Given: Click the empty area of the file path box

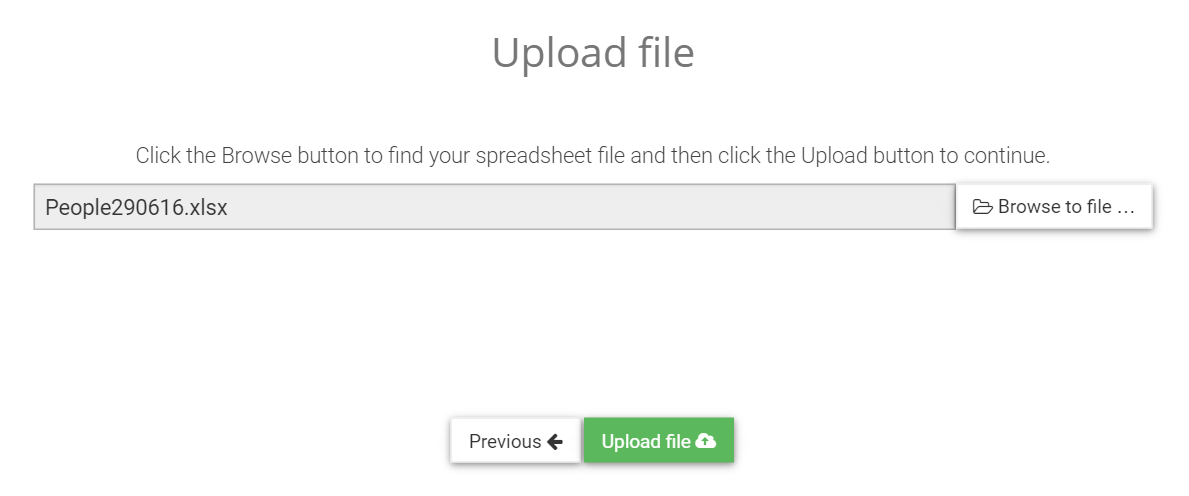Looking at the screenshot, I should [591, 206].
